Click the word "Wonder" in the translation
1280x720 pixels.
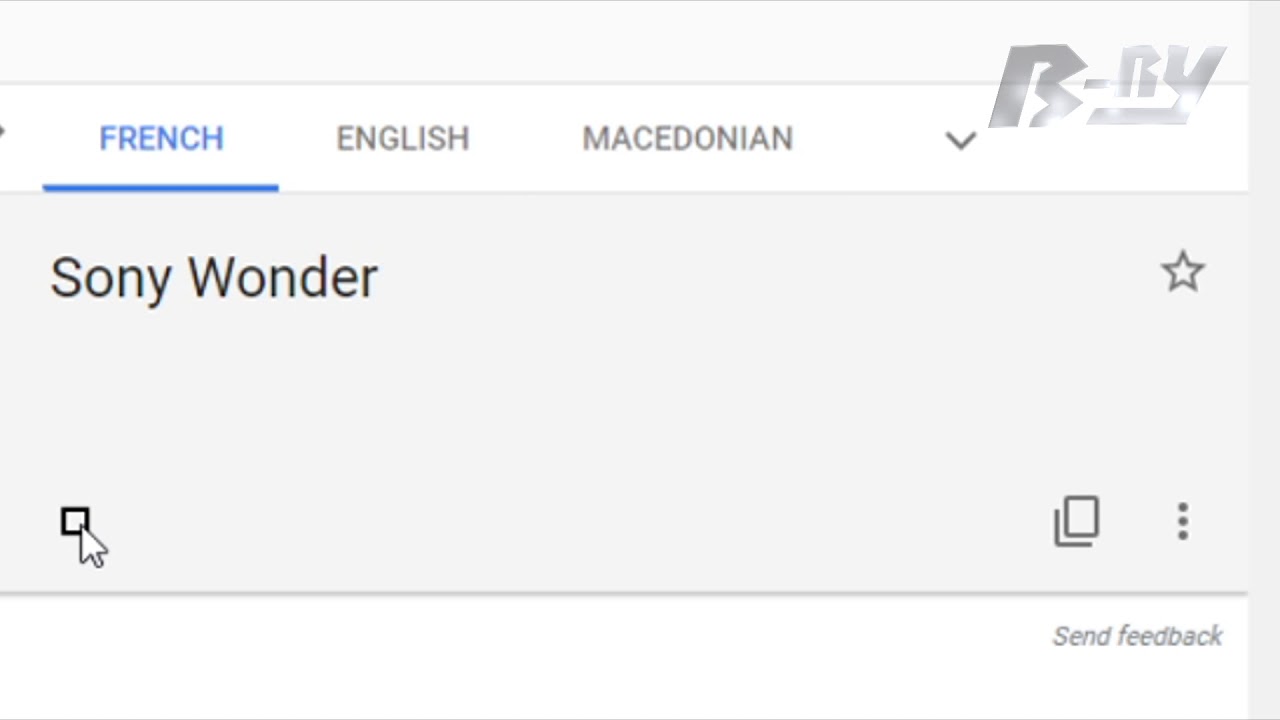pos(283,278)
